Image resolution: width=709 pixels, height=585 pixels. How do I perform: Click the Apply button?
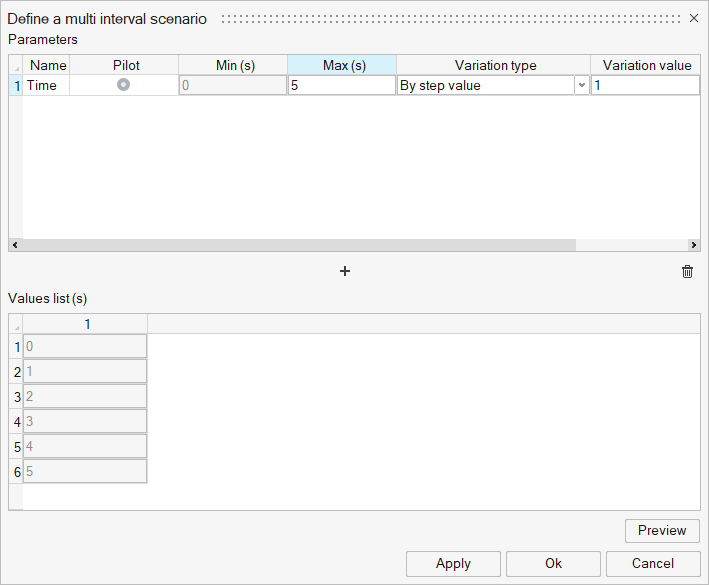tap(453, 563)
